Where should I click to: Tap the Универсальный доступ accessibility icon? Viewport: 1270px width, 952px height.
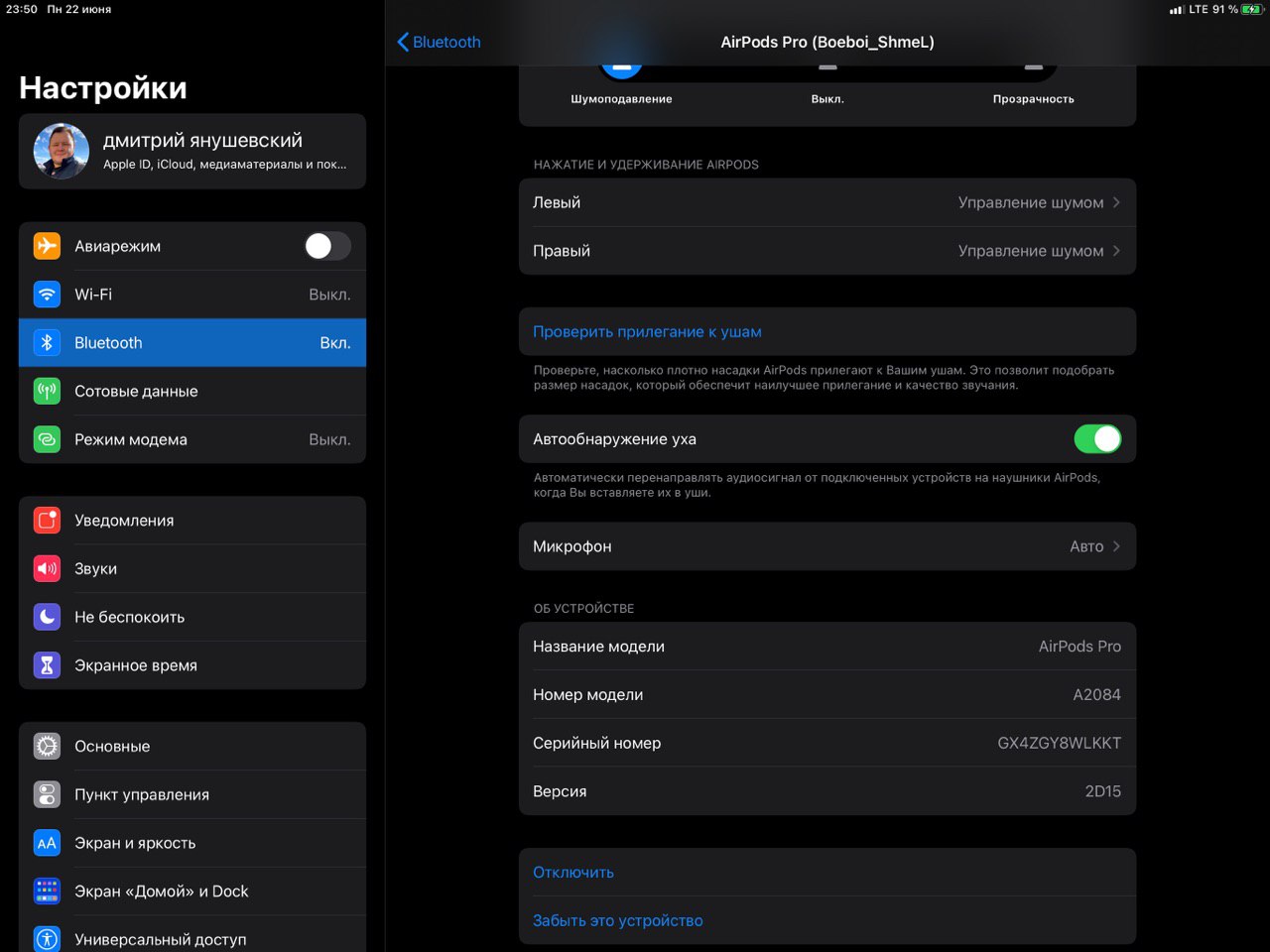[x=47, y=938]
